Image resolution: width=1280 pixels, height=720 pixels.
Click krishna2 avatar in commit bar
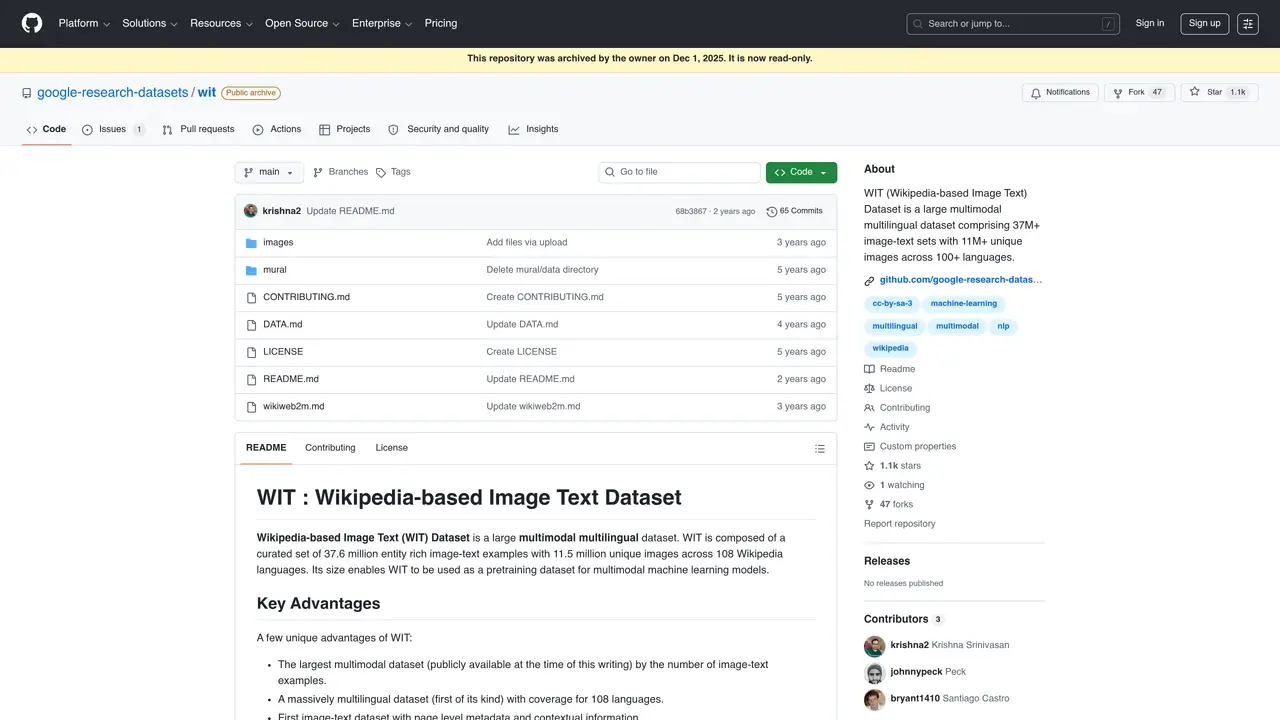pyautogui.click(x=251, y=211)
